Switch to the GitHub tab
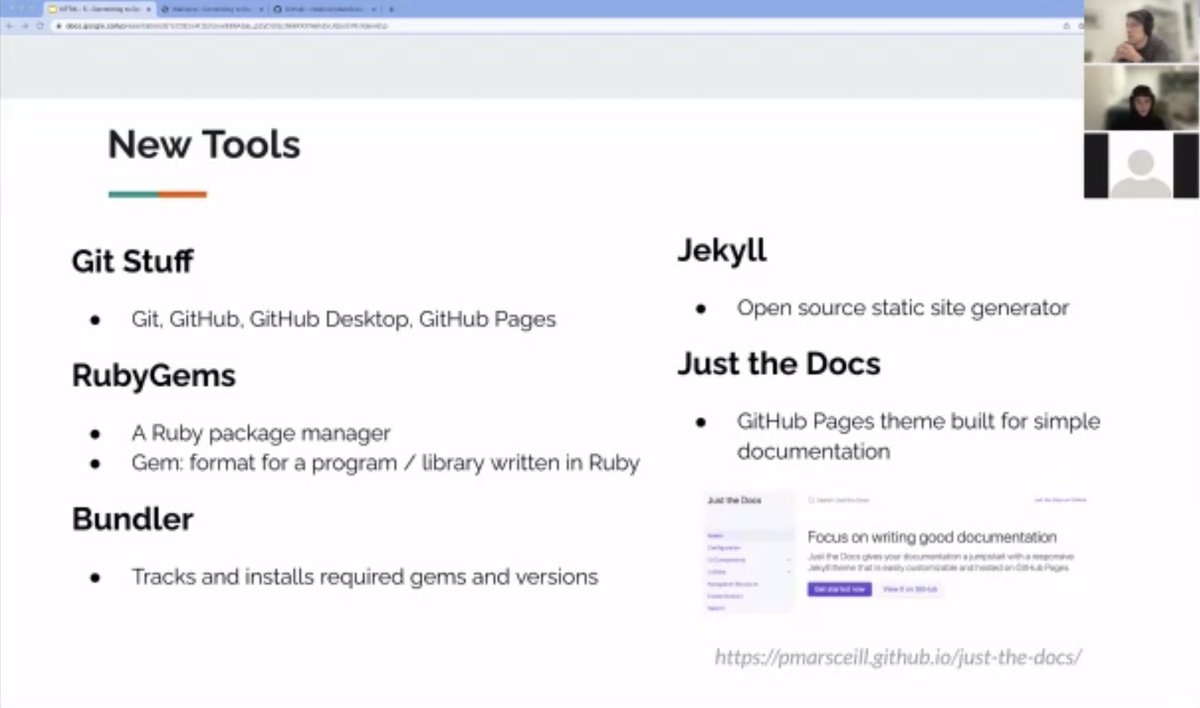 tap(324, 8)
